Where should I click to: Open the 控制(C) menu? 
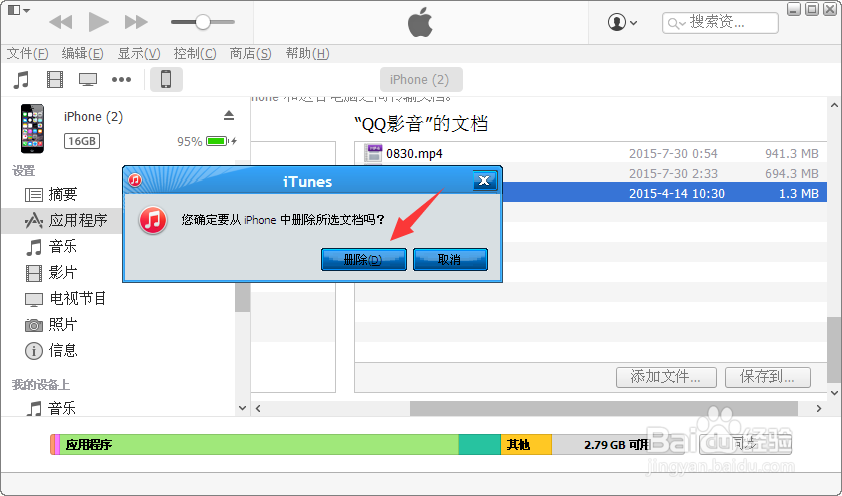[x=195, y=54]
